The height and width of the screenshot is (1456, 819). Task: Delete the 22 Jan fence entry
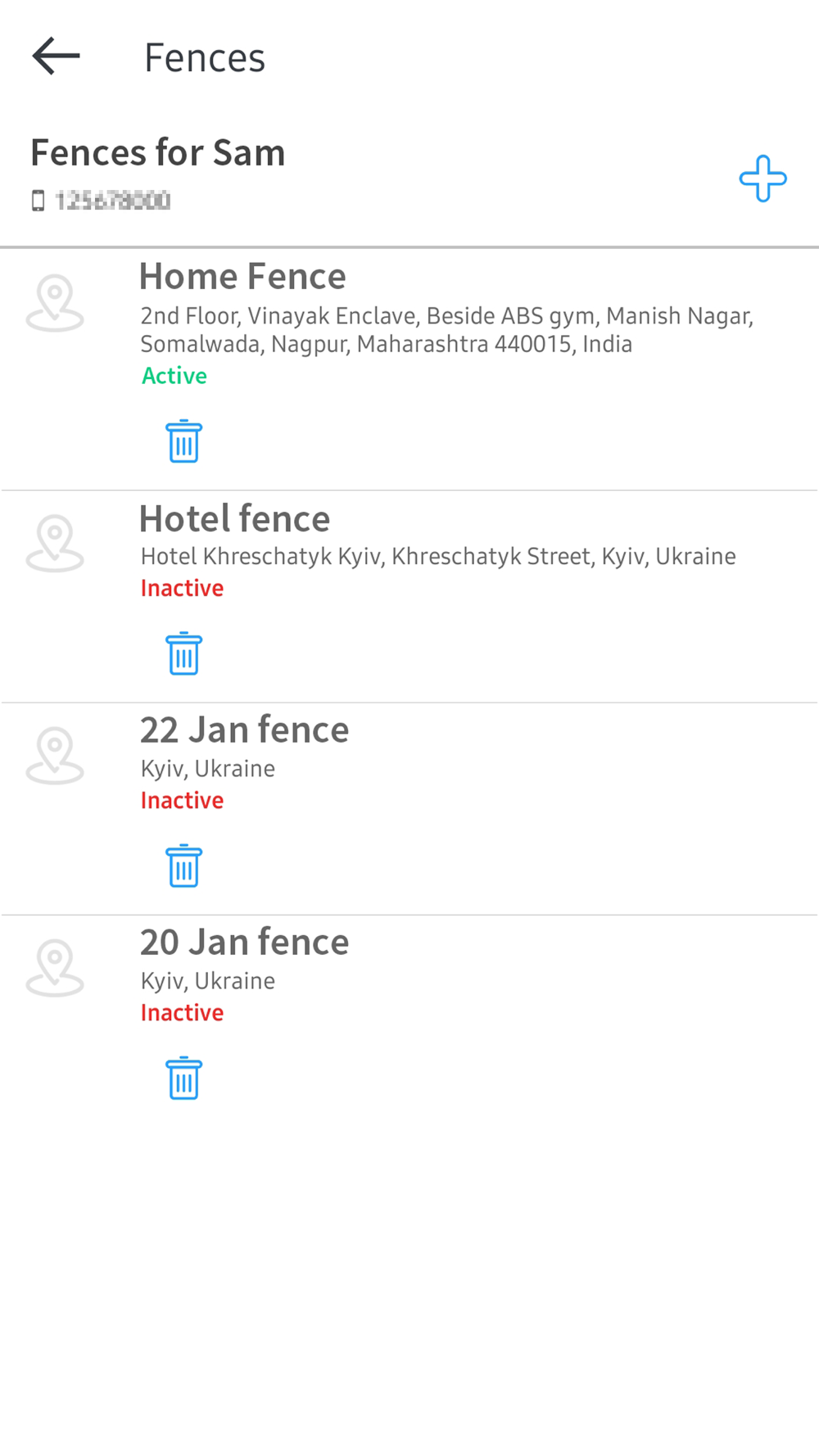[x=183, y=866]
